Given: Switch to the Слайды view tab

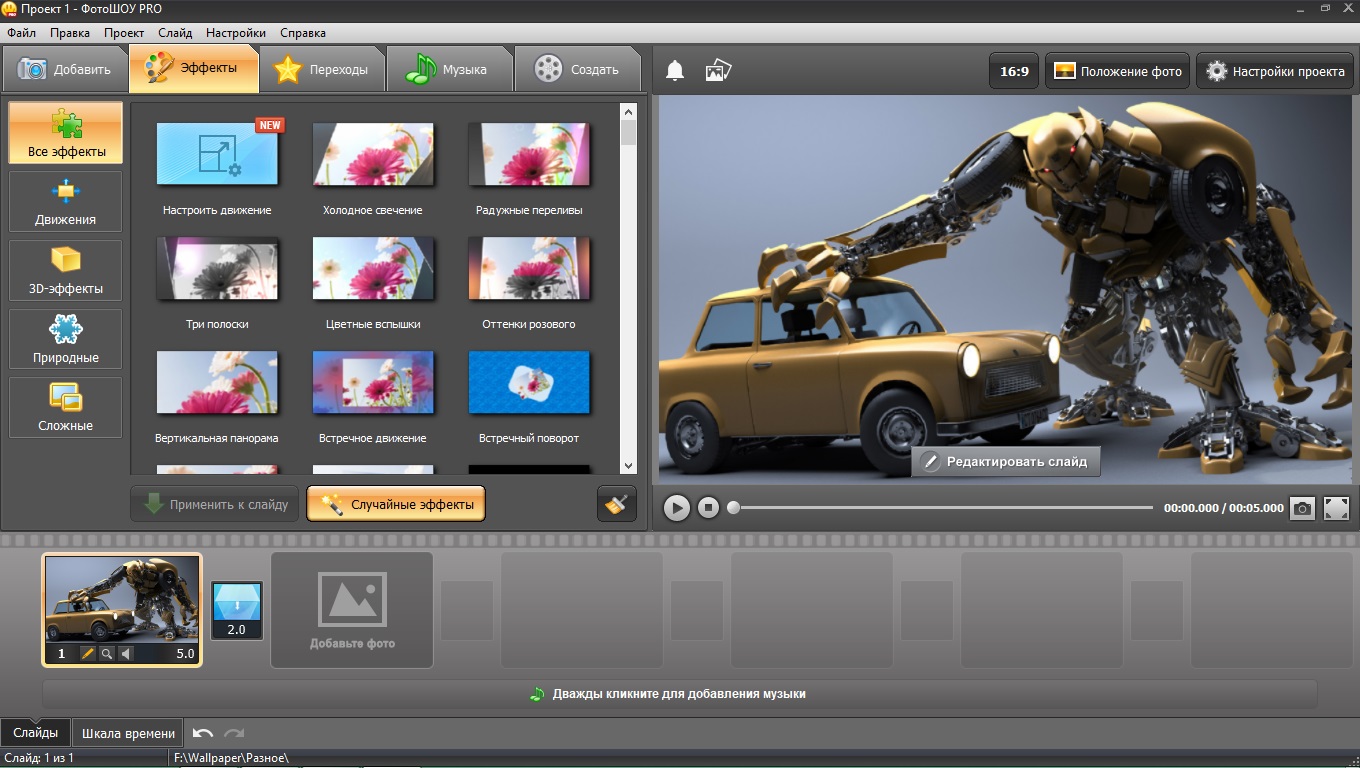Looking at the screenshot, I should coord(36,733).
